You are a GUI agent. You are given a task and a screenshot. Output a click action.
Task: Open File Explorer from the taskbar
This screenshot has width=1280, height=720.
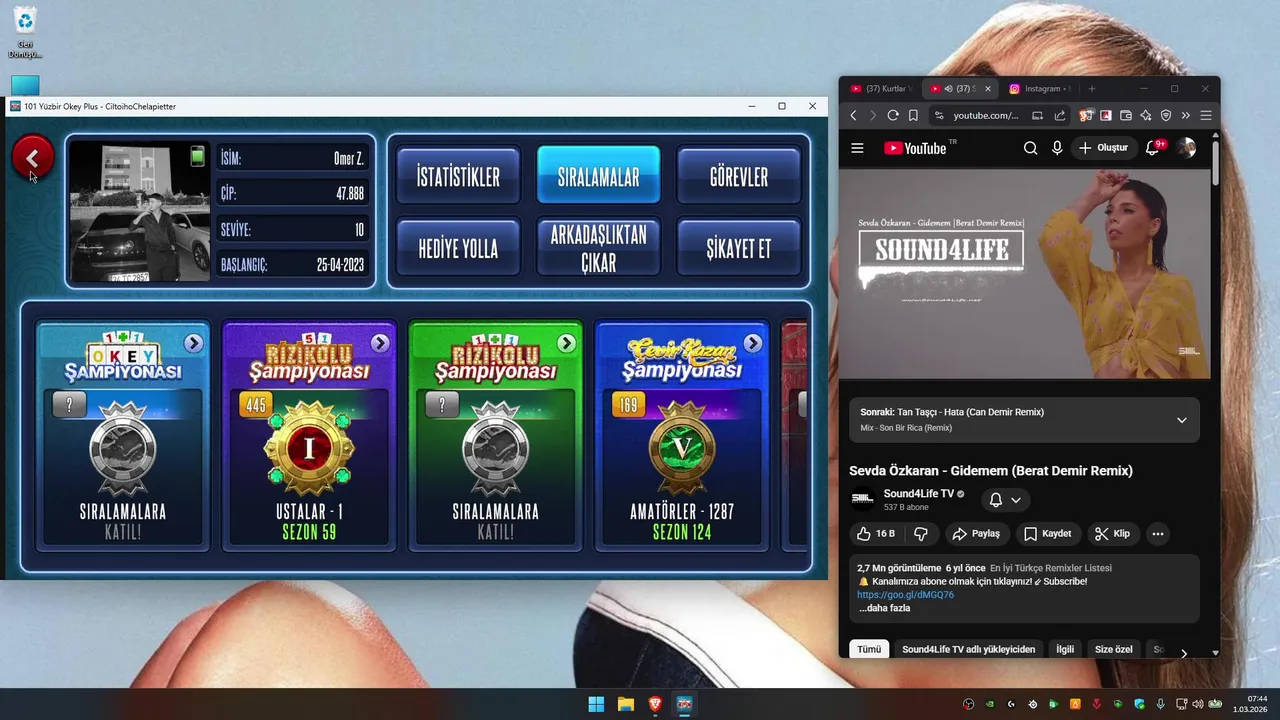(625, 704)
